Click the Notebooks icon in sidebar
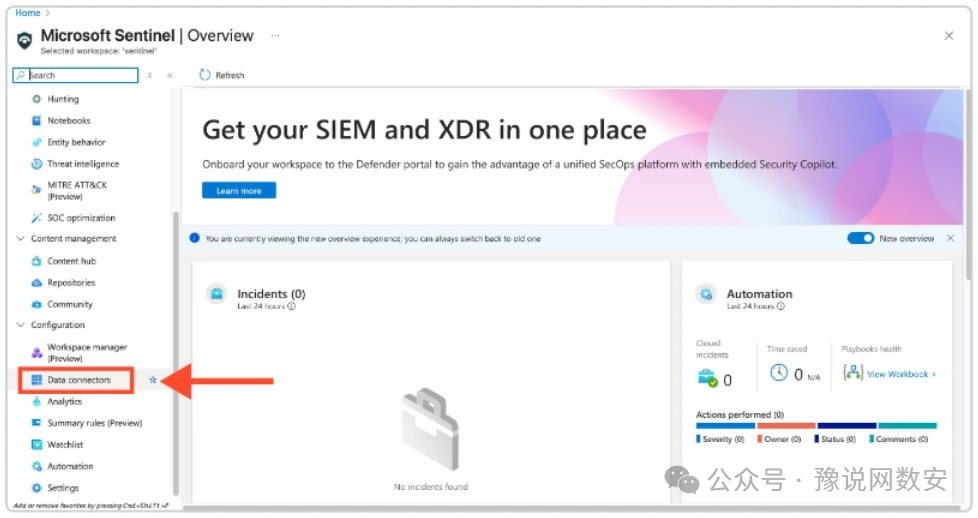The image size is (978, 518). click(37, 121)
